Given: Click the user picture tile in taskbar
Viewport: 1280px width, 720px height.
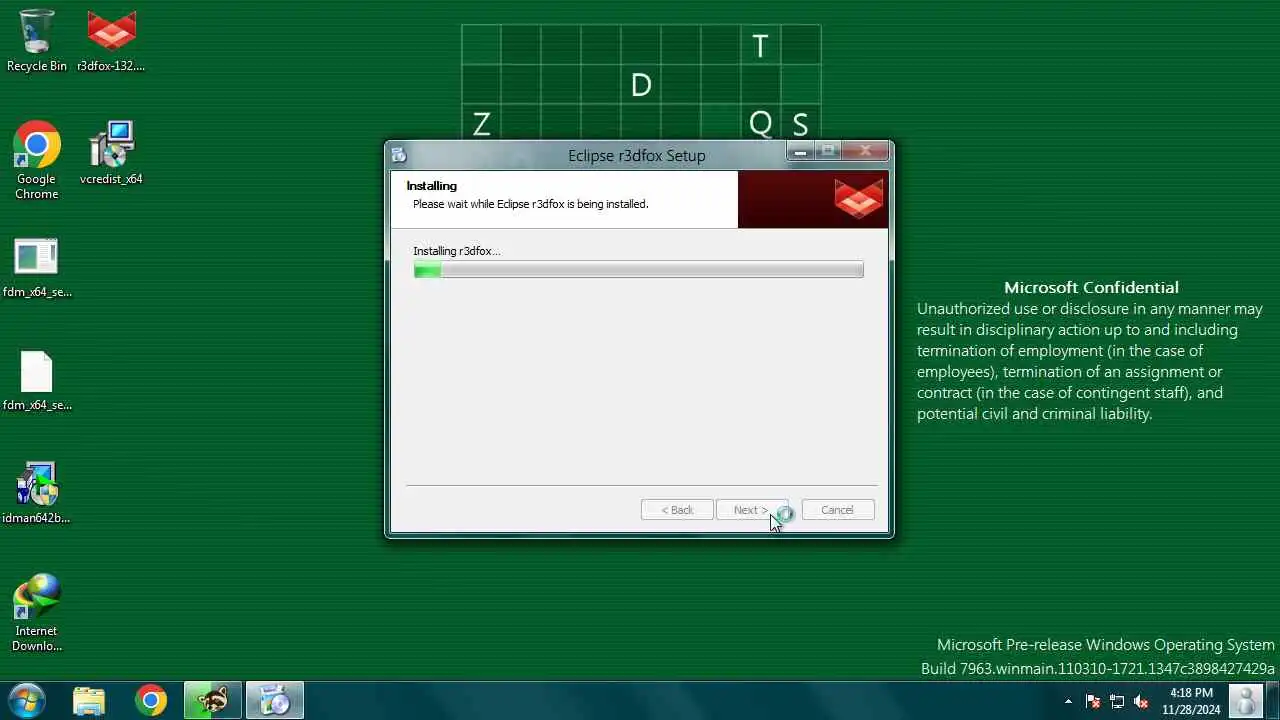Looking at the screenshot, I should [1246, 701].
